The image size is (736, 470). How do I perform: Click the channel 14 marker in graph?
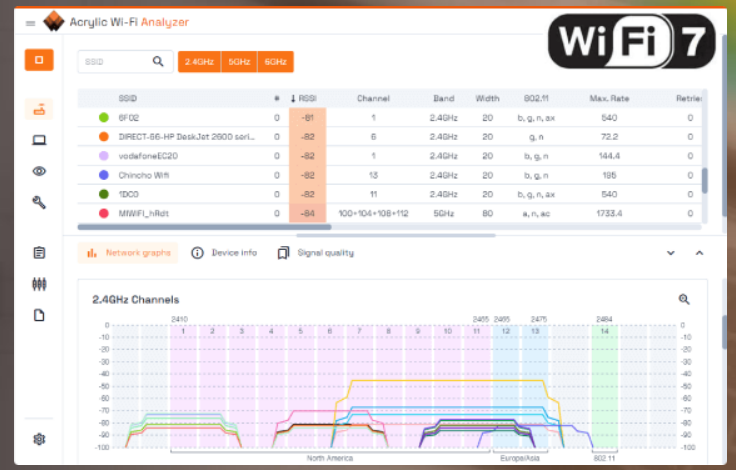click(605, 331)
